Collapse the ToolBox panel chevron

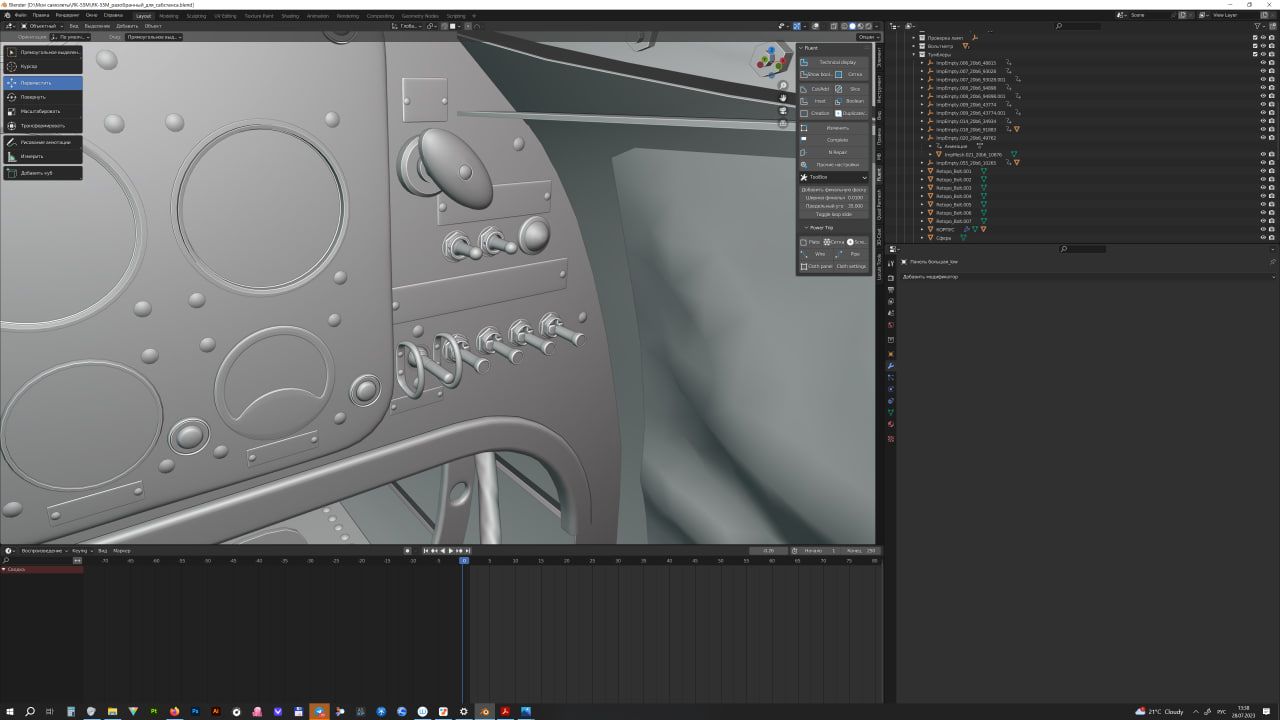pyautogui.click(x=864, y=177)
